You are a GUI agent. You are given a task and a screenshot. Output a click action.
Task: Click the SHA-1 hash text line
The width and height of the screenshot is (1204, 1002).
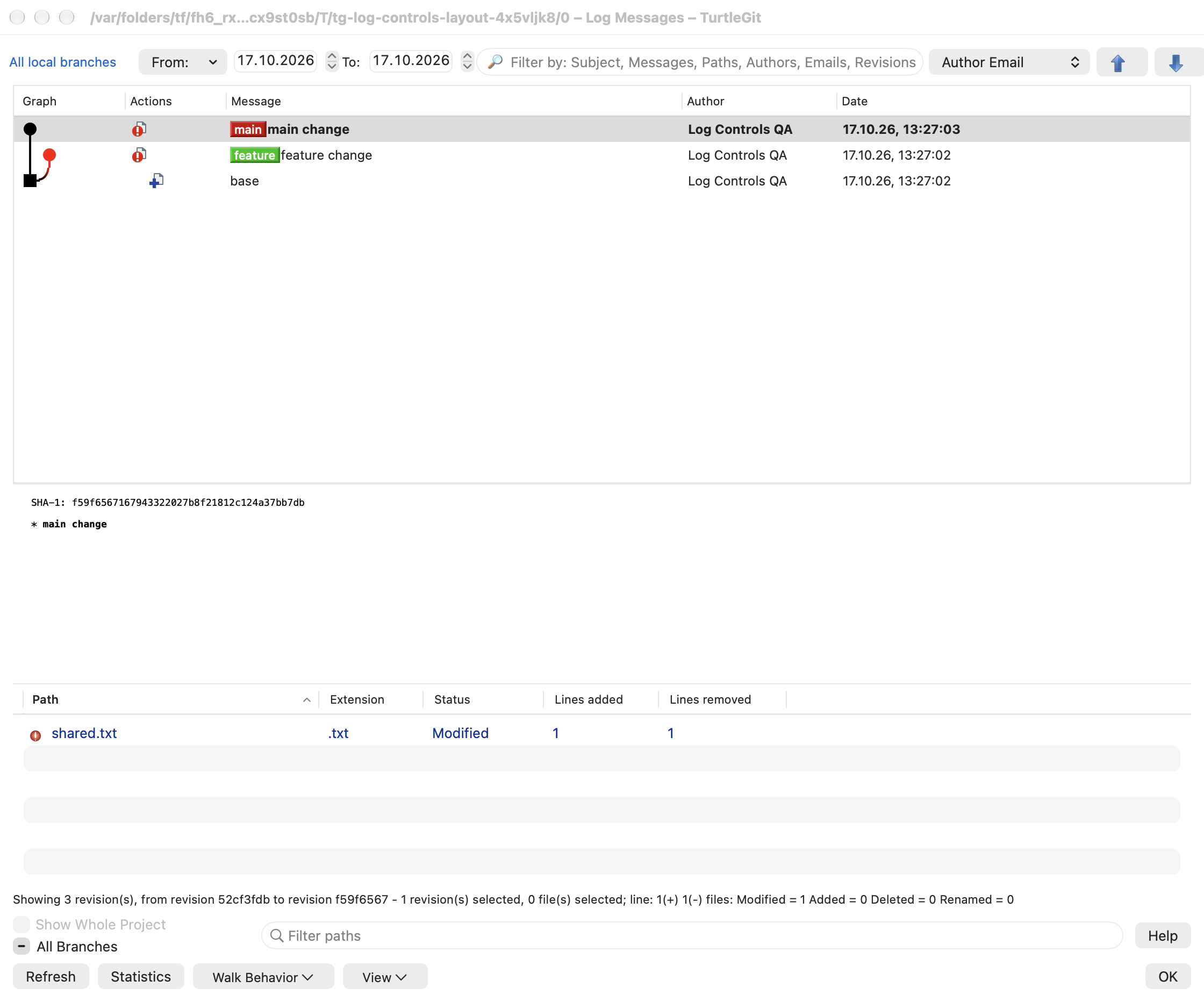[x=167, y=503]
